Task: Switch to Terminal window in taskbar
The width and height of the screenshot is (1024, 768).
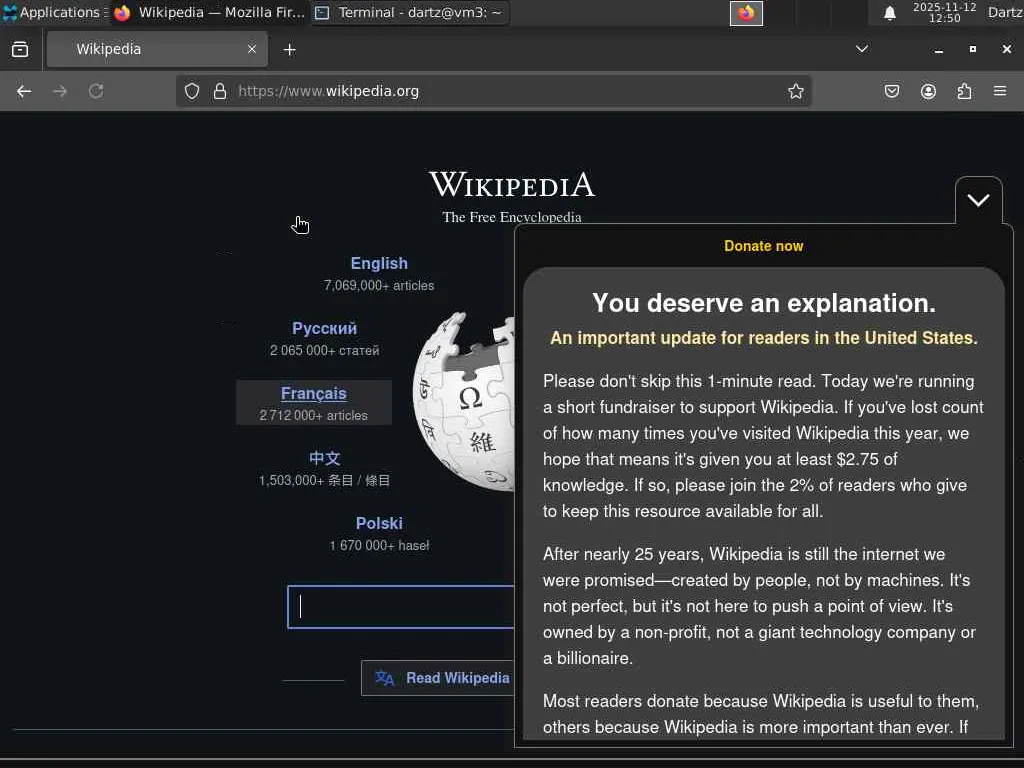Action: [409, 12]
